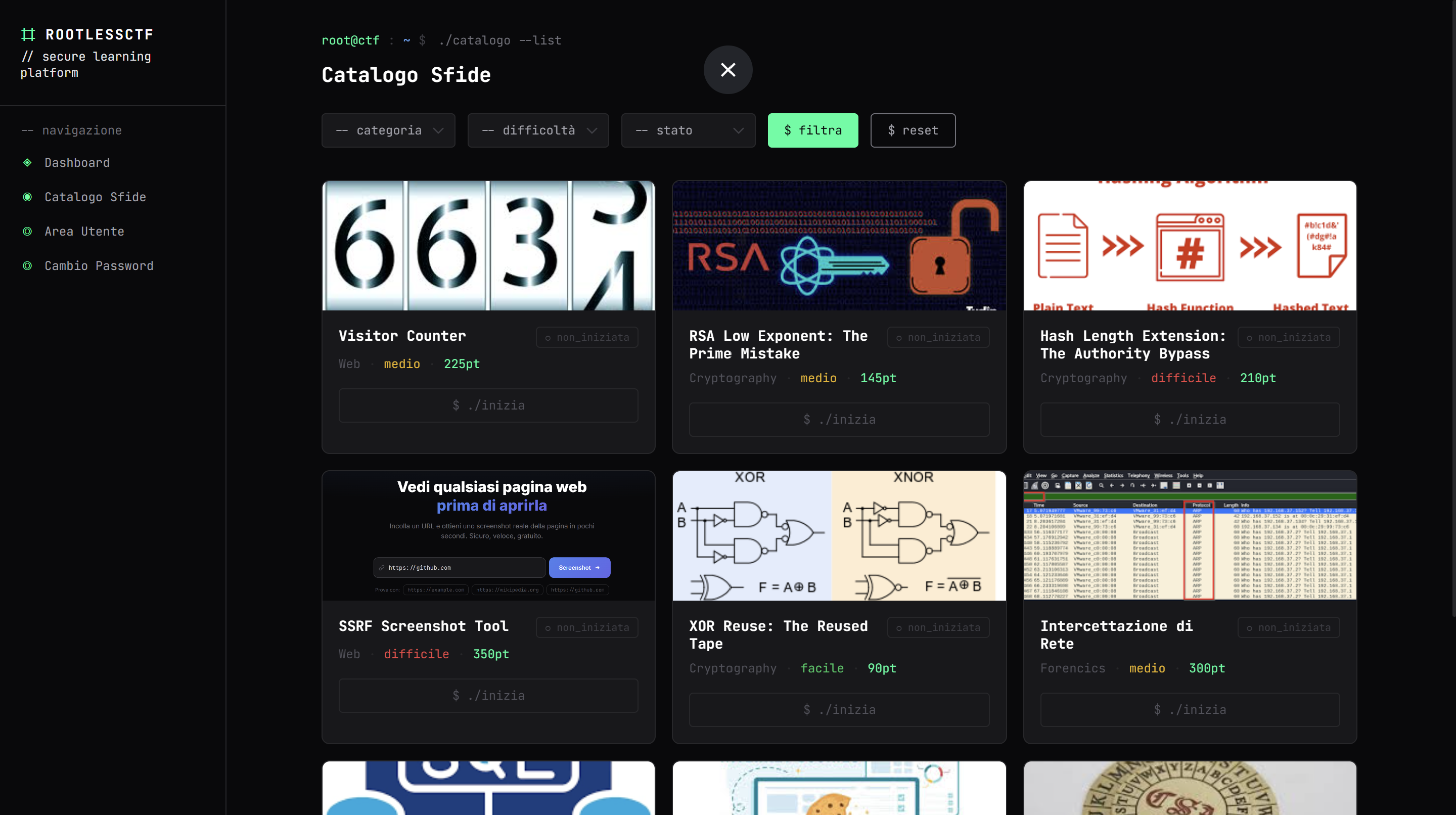
Task: Click the 145pt value on RSA card
Action: (x=878, y=378)
